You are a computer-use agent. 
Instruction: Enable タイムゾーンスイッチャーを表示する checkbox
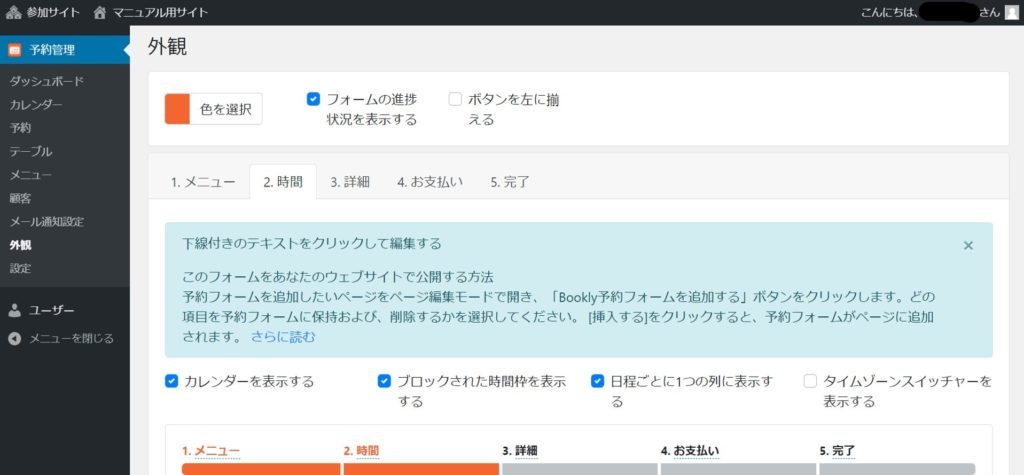tap(810, 381)
